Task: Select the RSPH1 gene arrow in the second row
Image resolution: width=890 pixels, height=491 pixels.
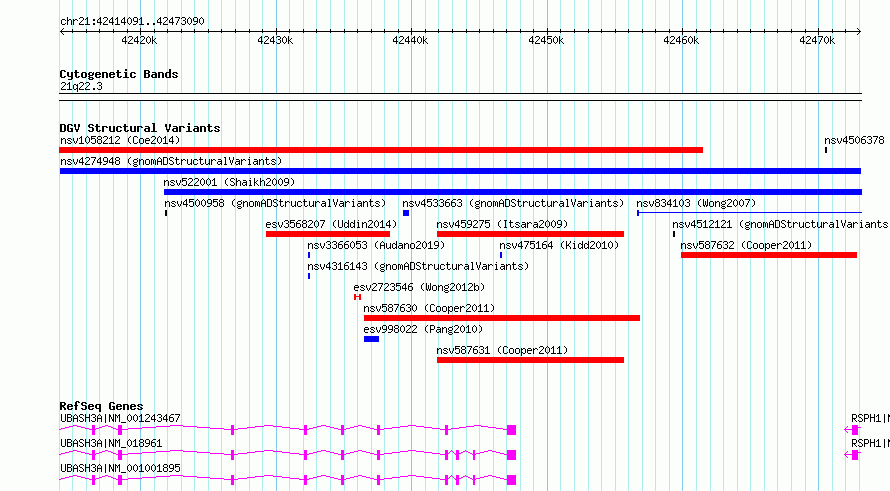Action: pyautogui.click(x=852, y=455)
